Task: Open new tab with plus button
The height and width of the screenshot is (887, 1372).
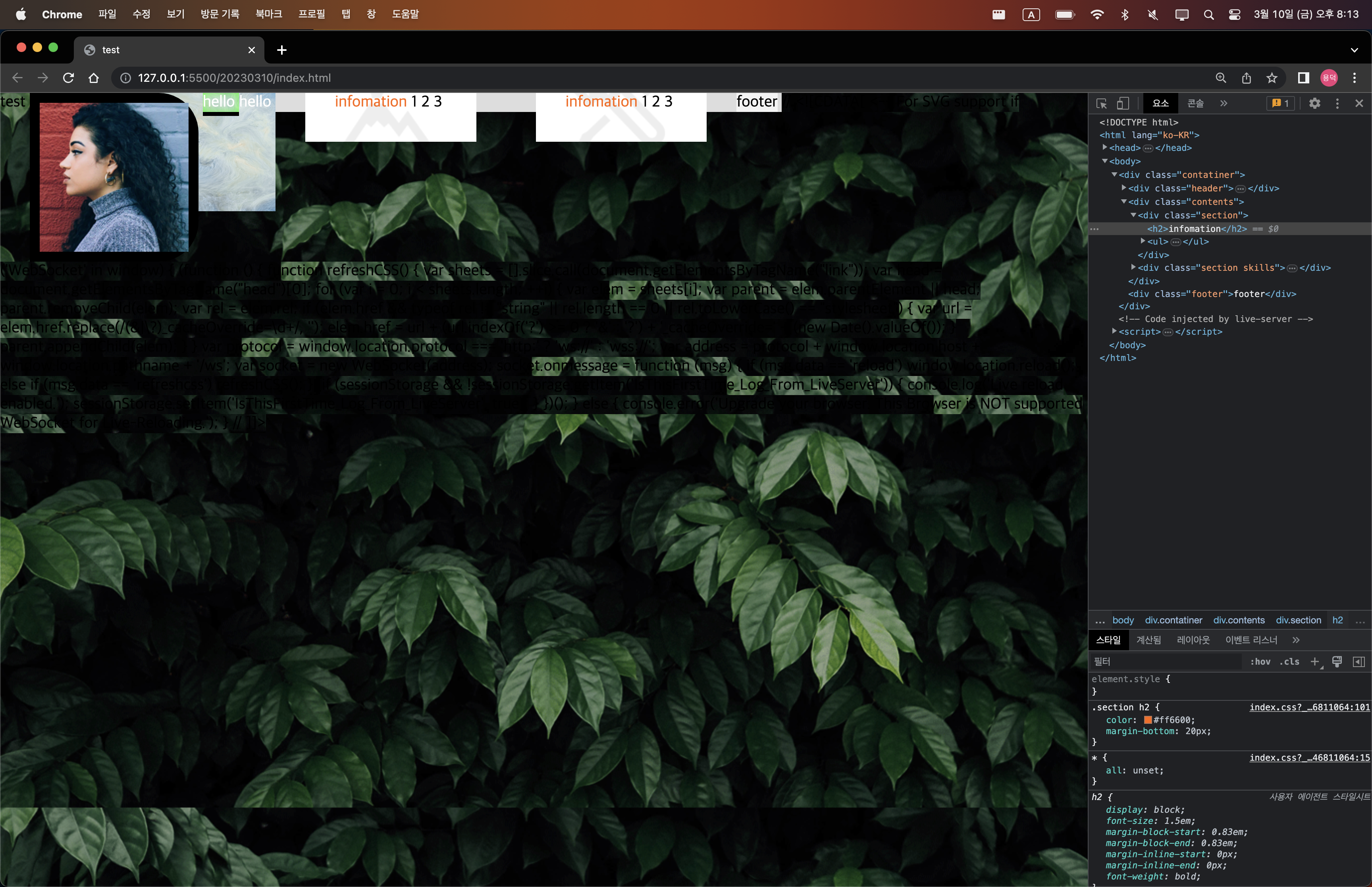Action: (281, 50)
